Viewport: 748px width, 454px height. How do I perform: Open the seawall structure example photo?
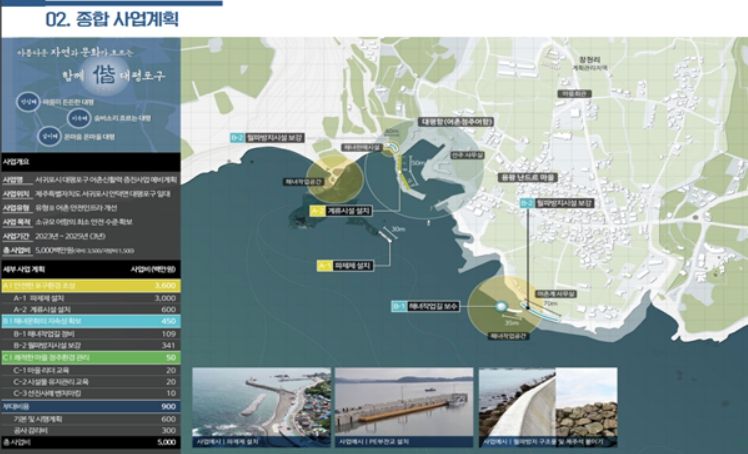(548, 407)
